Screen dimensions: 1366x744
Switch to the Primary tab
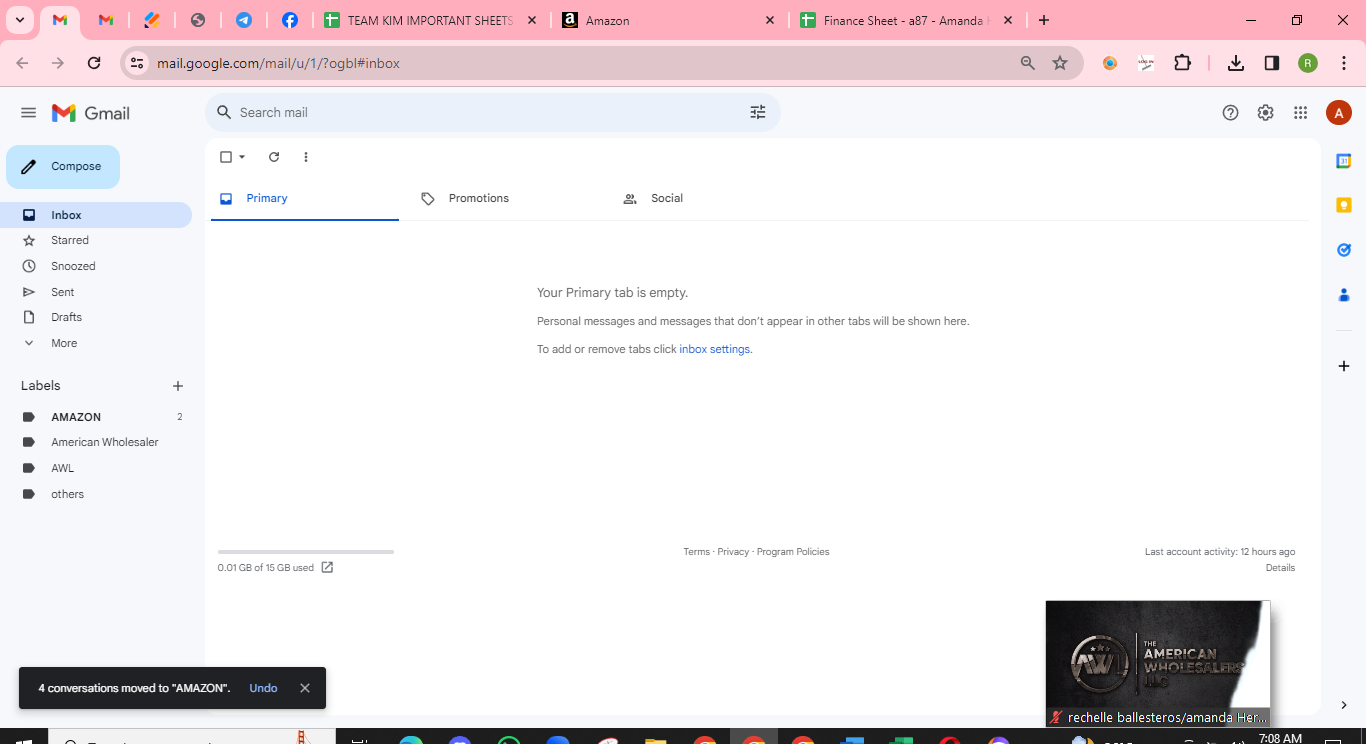305,198
